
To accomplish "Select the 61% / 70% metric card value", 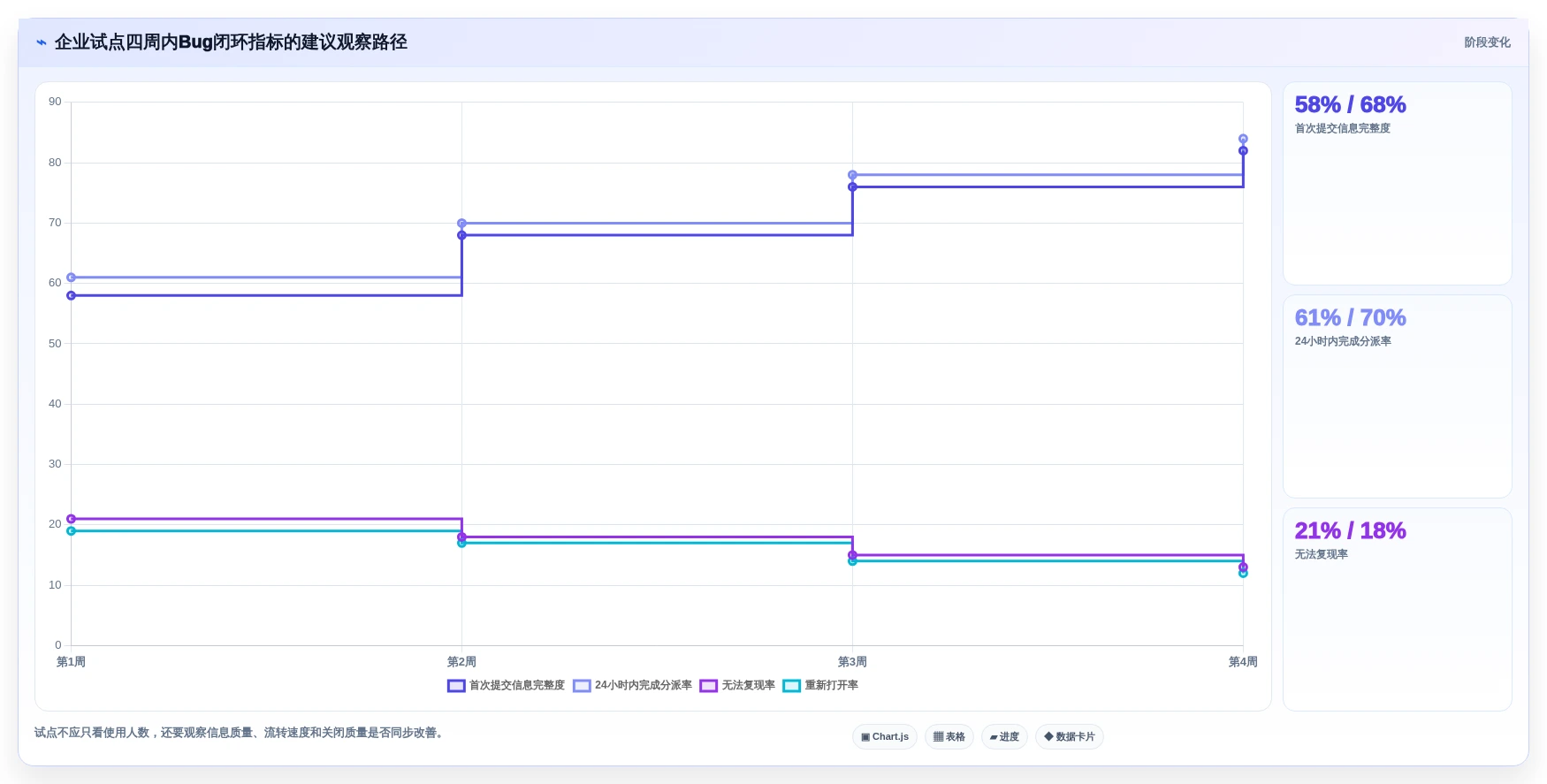I will click(1350, 317).
